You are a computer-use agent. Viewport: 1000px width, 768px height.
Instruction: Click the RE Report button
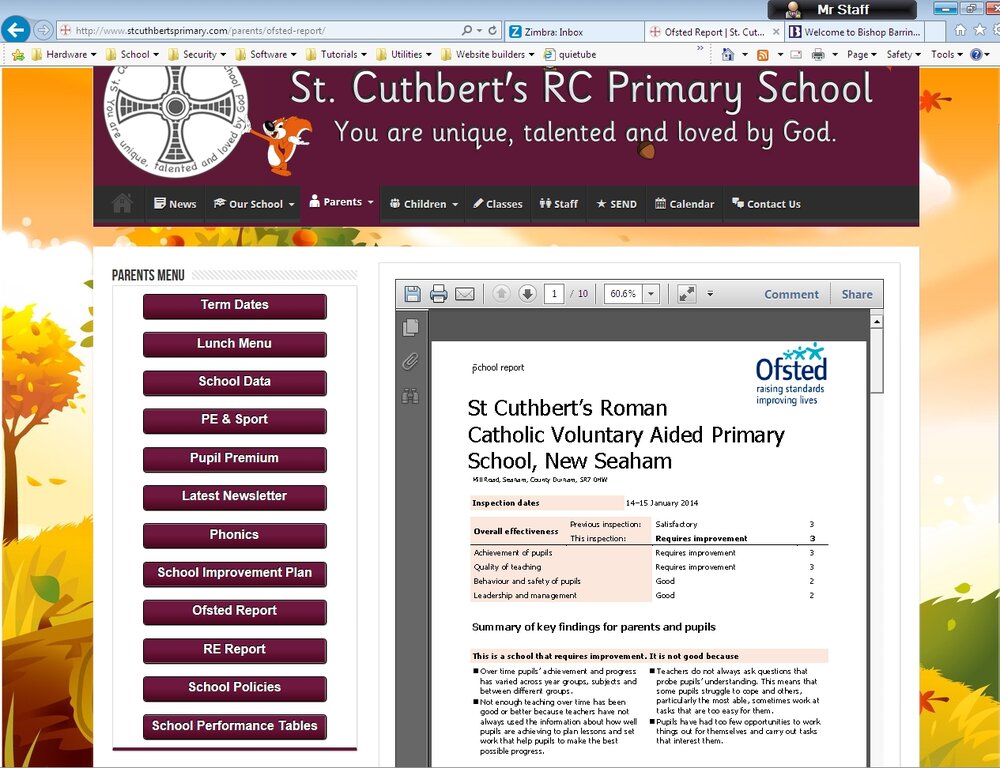coord(235,650)
